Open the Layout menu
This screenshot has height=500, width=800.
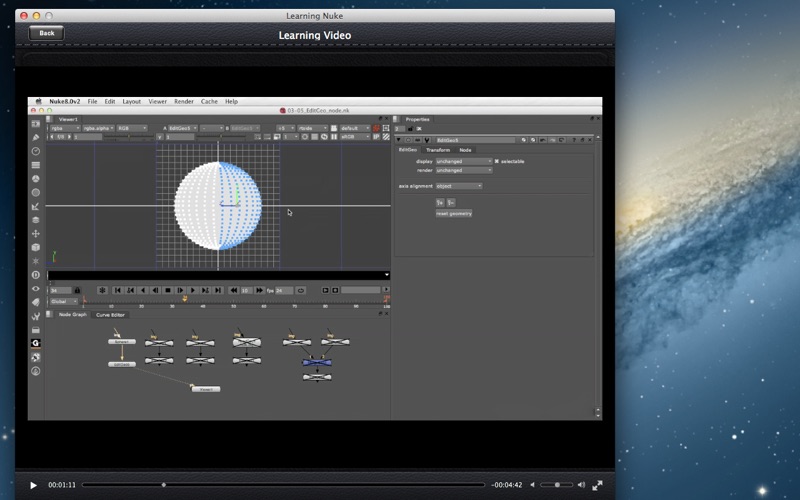tap(132, 102)
